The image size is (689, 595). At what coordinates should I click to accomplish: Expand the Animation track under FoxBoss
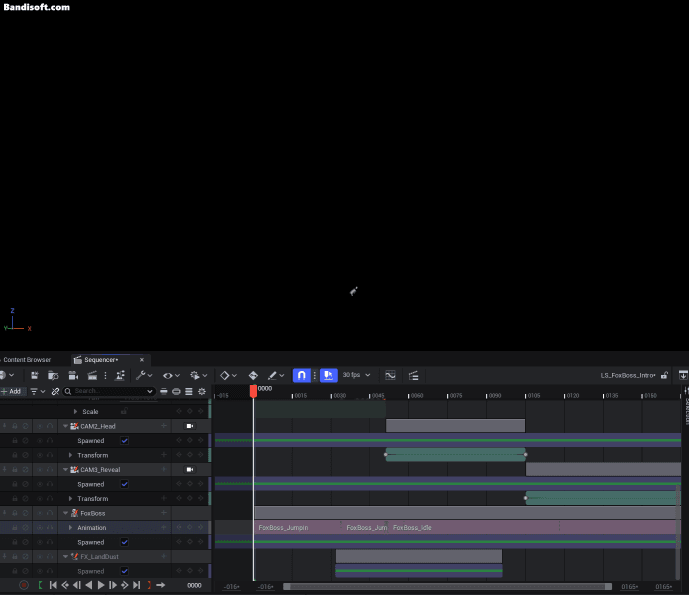pyautogui.click(x=70, y=528)
